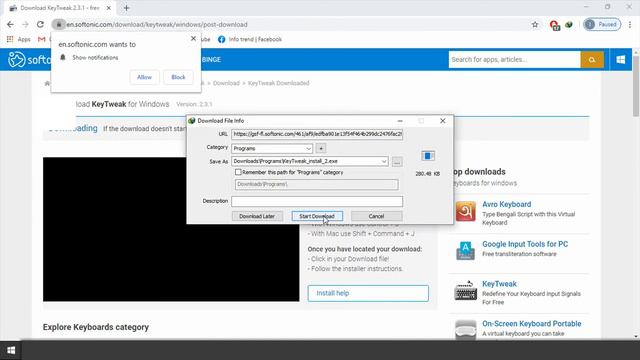Allow notifications from en.softonic.com
Image resolution: width=640 pixels, height=360 pixels.
pyautogui.click(x=144, y=77)
